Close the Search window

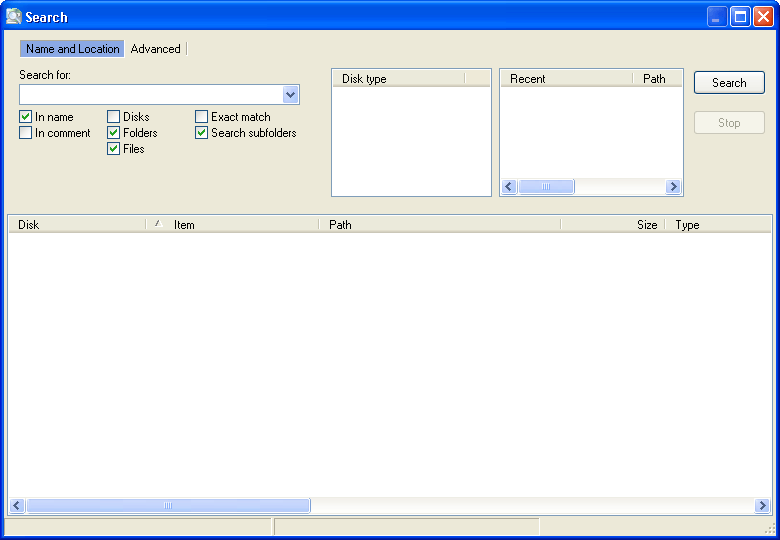[763, 17]
